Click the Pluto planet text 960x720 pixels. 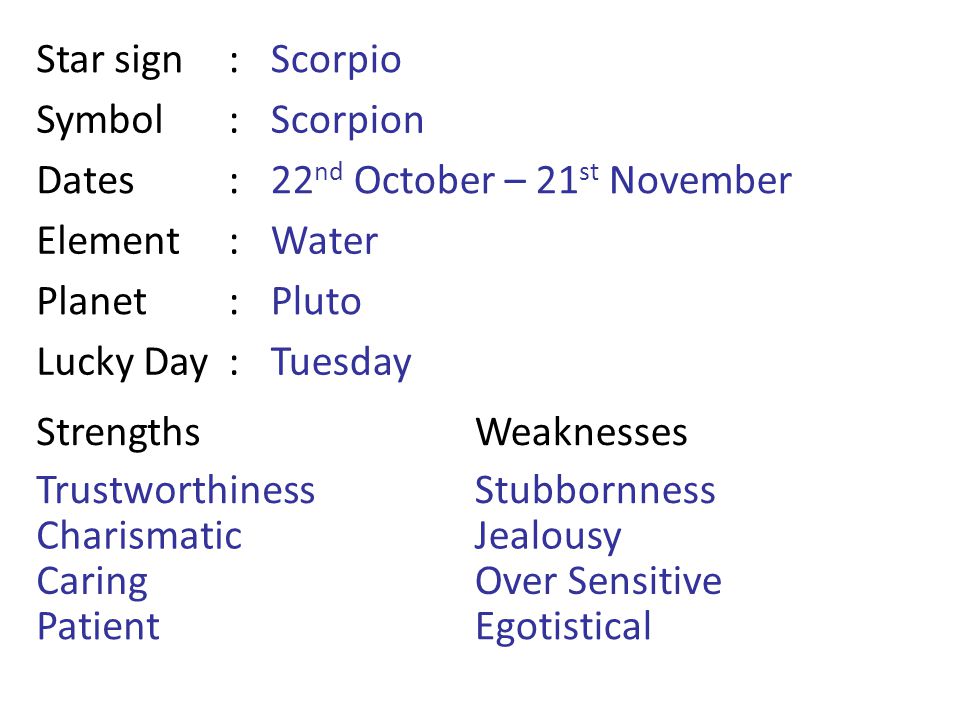pos(316,301)
